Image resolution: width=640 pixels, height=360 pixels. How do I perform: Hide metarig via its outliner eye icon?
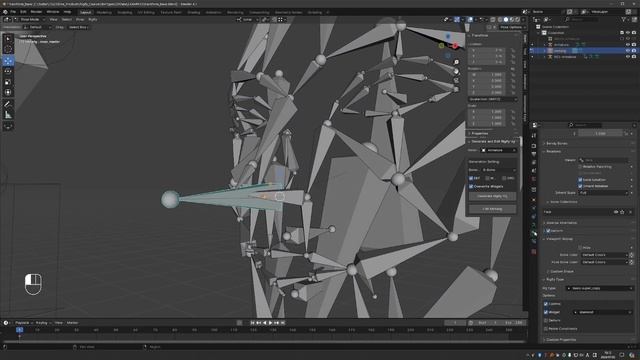tap(628, 51)
